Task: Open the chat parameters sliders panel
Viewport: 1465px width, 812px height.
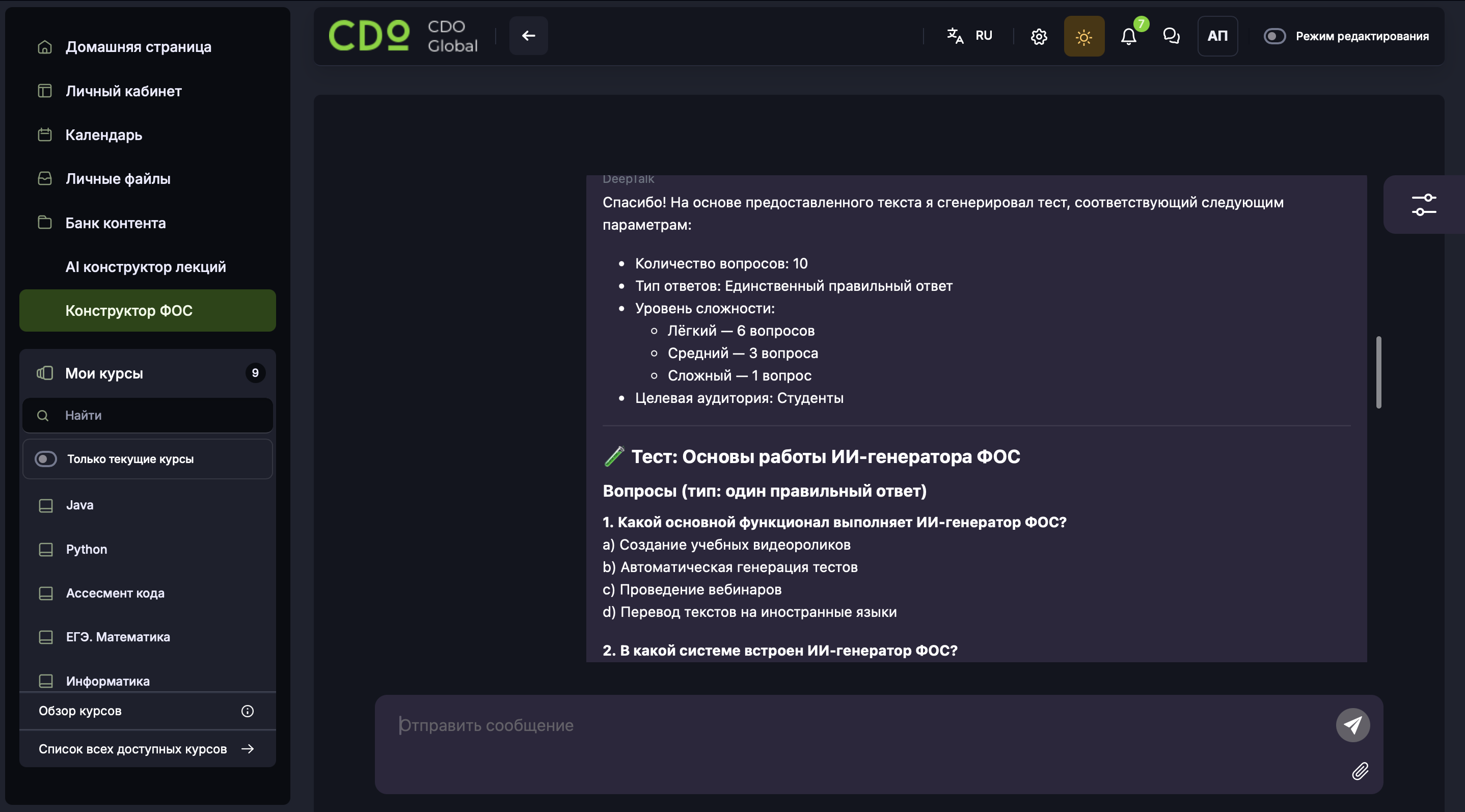Action: click(1423, 205)
